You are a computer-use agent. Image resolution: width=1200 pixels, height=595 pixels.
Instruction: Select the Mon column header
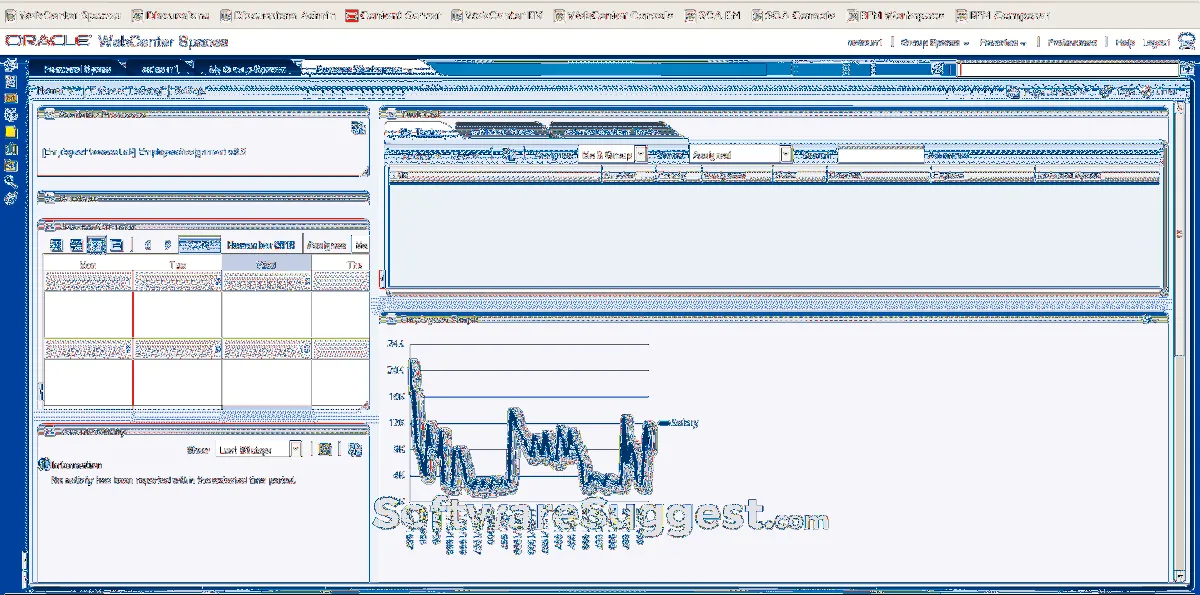[88, 264]
